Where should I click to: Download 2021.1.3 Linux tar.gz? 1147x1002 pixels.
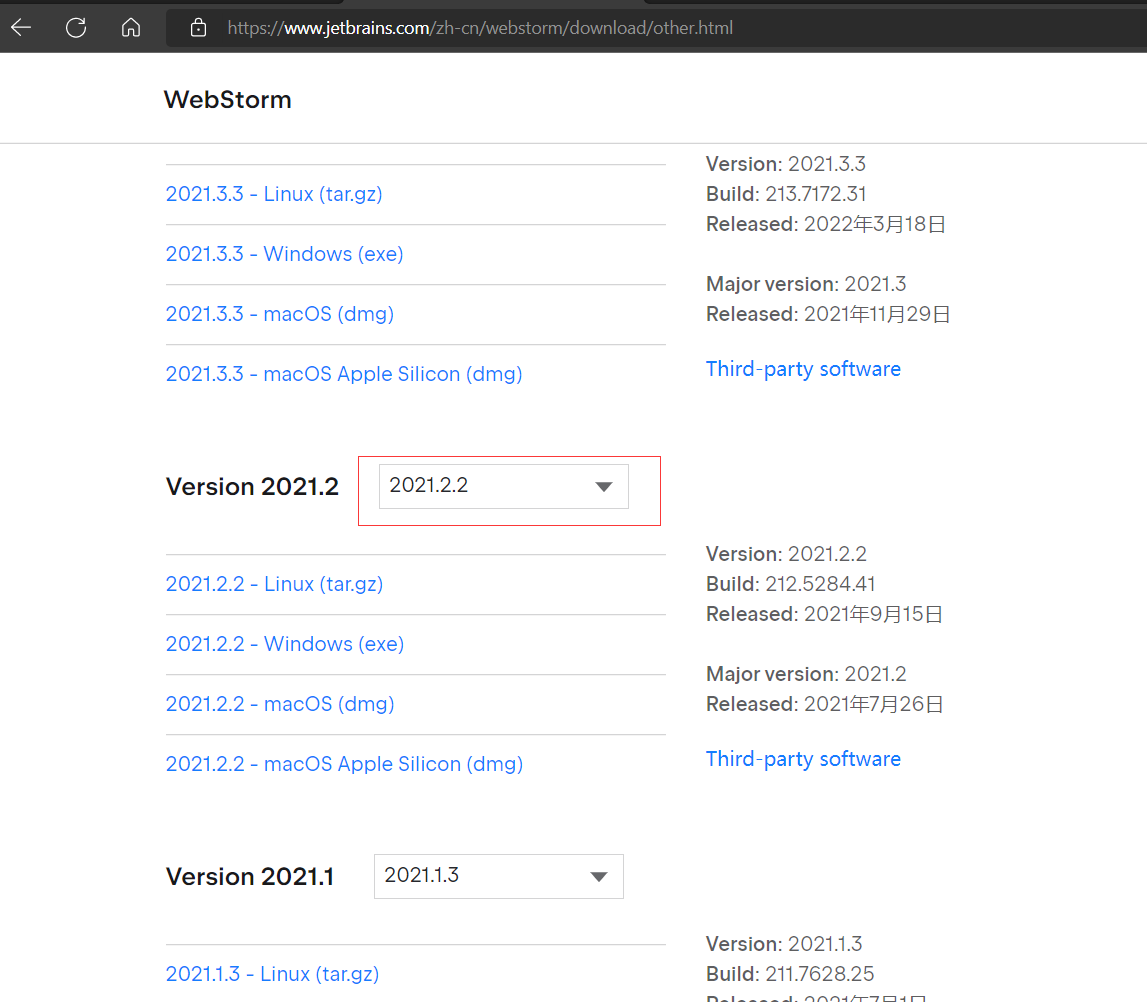point(272,973)
